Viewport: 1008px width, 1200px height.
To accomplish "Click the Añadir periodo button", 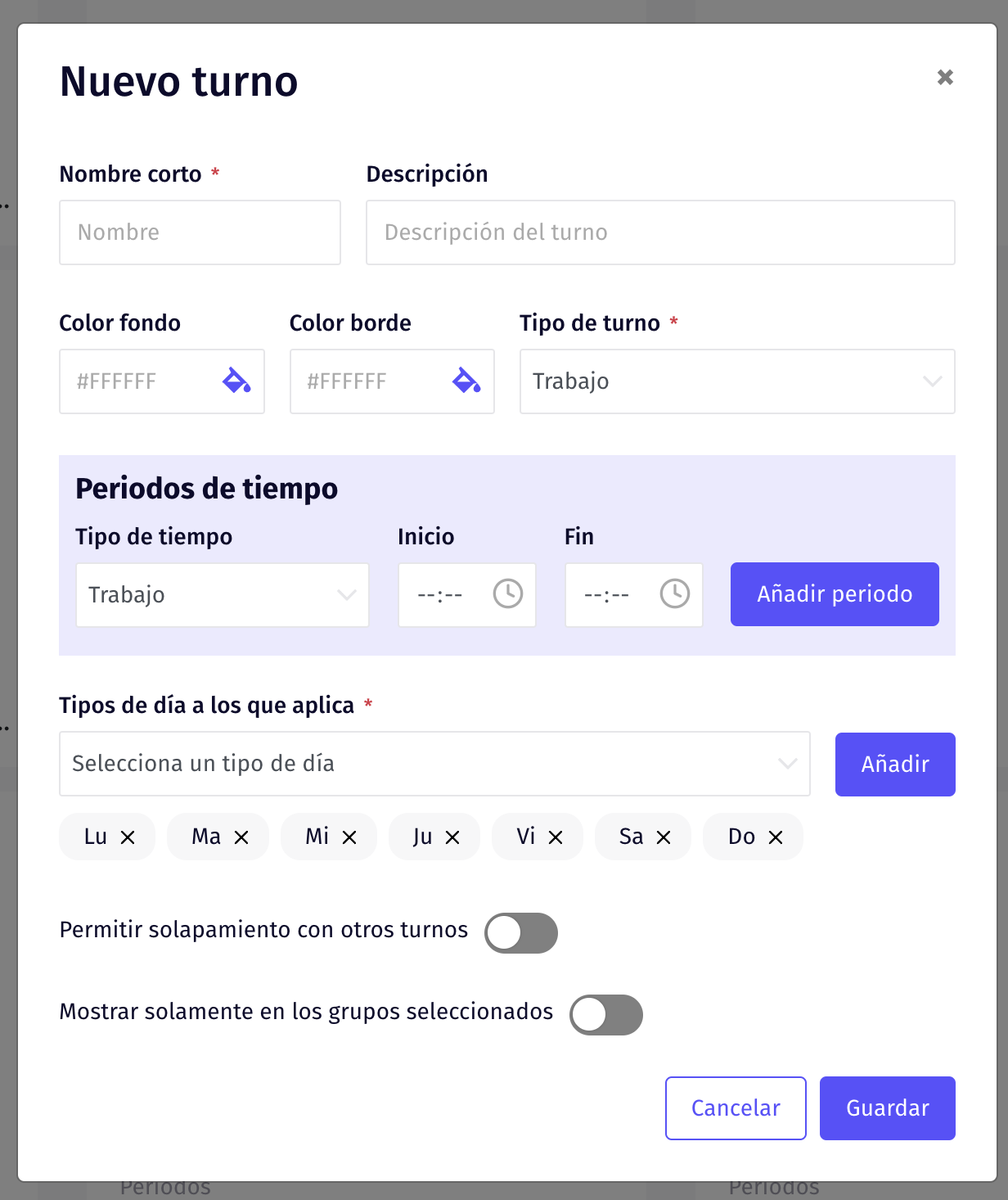I will tap(835, 594).
